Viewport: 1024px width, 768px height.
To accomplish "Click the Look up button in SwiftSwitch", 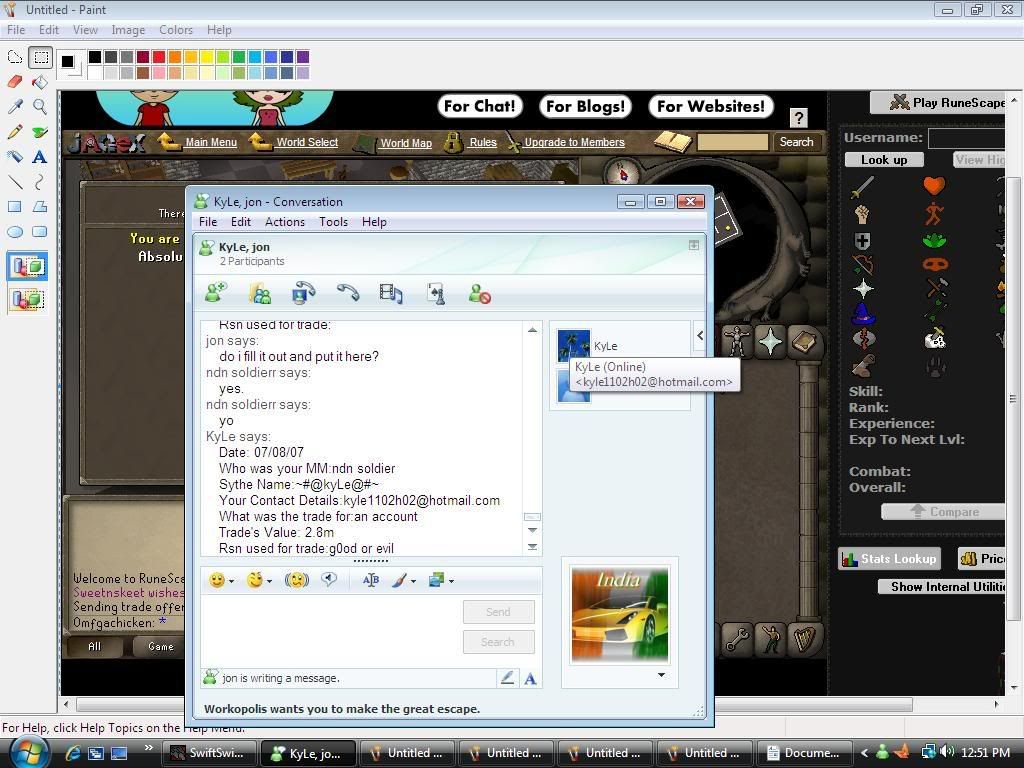I will click(884, 160).
